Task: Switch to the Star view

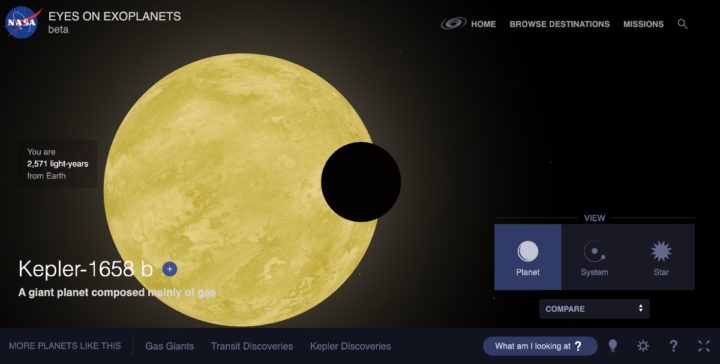Action: (661, 257)
